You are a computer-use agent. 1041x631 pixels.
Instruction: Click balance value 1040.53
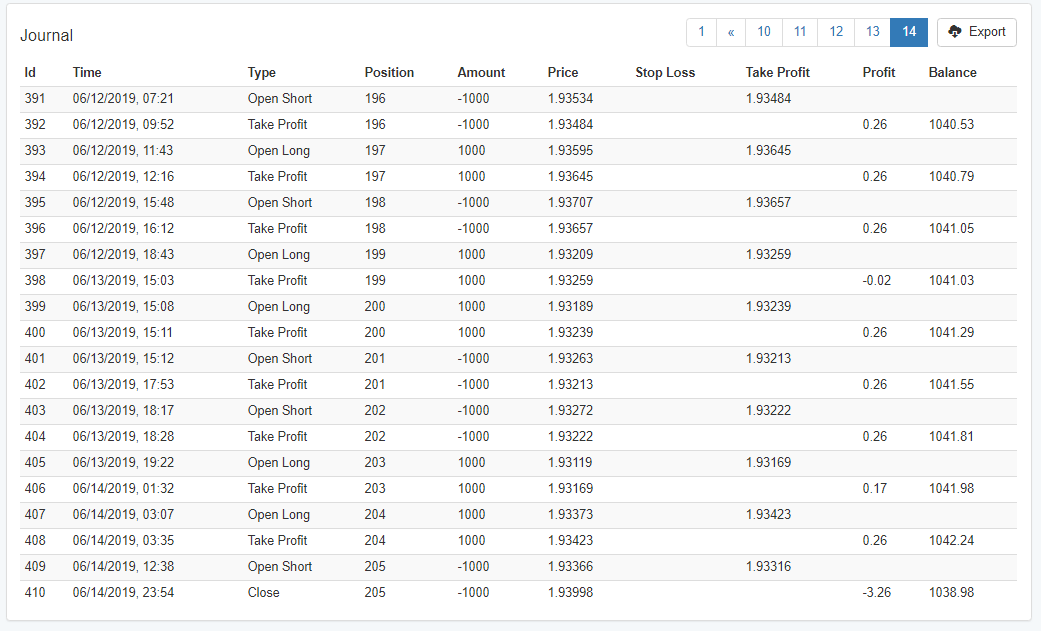tap(951, 124)
